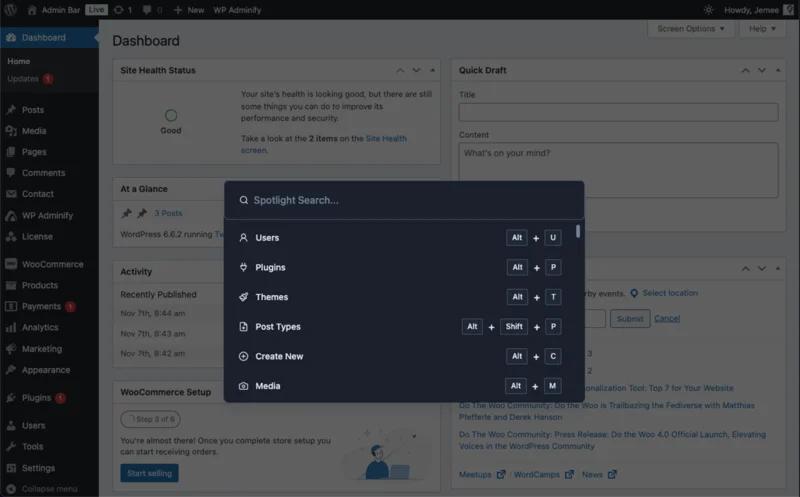Choose Plugins in Spotlight results
Image resolution: width=800 pixels, height=497 pixels.
pos(400,267)
